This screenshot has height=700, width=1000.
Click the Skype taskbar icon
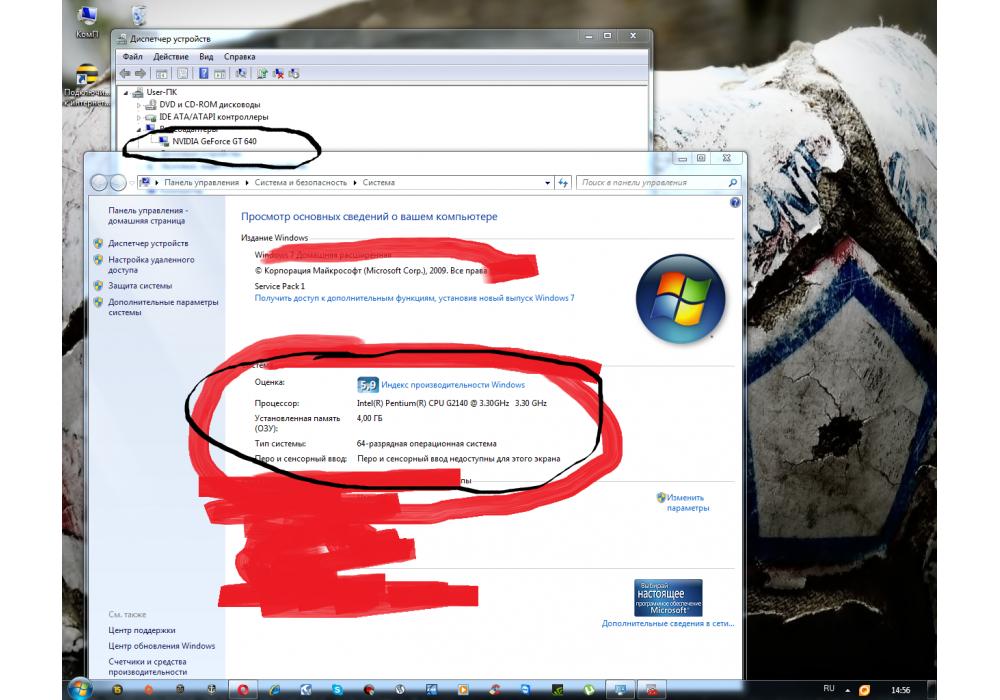point(337,689)
